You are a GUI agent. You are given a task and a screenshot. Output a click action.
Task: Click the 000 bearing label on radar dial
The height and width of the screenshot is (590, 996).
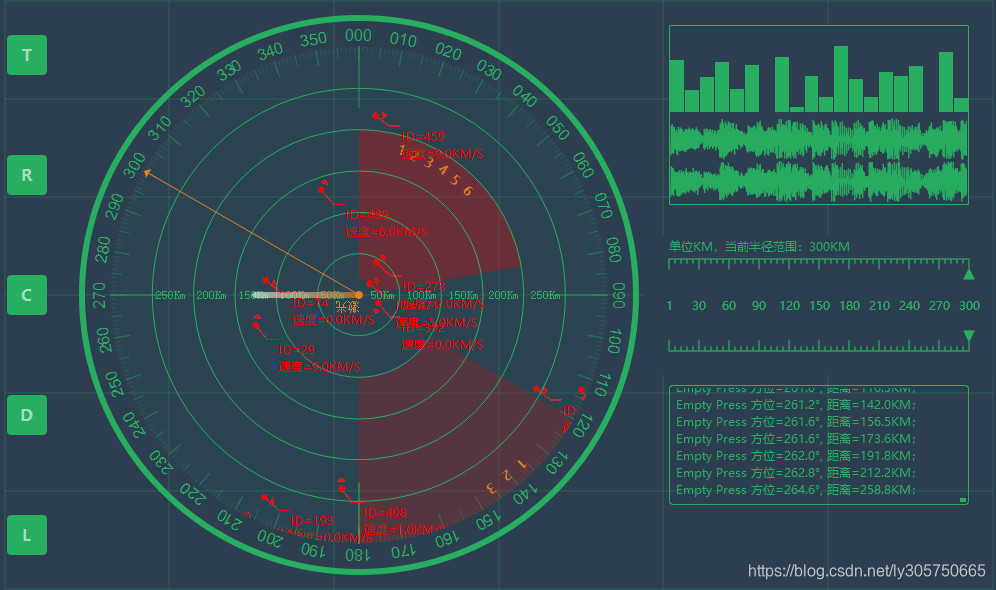[358, 36]
